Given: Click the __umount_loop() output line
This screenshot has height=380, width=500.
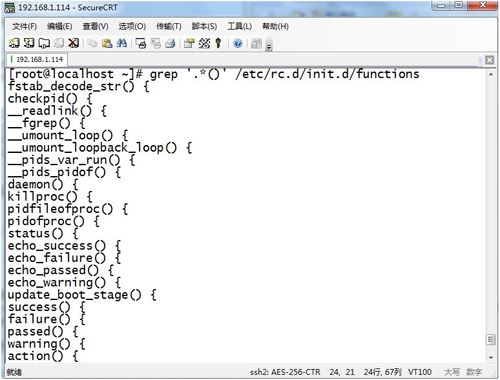Looking at the screenshot, I should pyautogui.click(x=68, y=136).
